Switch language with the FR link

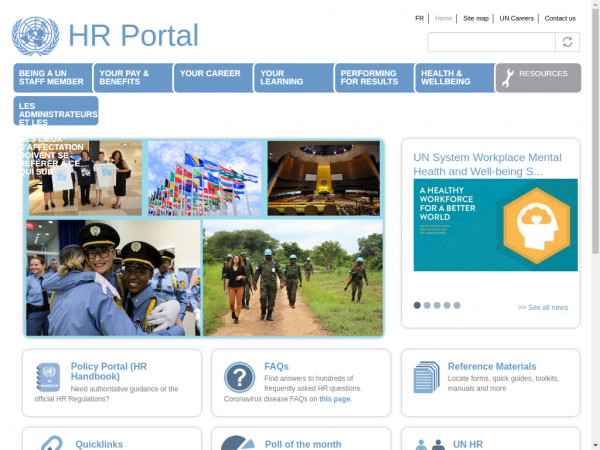419,18
